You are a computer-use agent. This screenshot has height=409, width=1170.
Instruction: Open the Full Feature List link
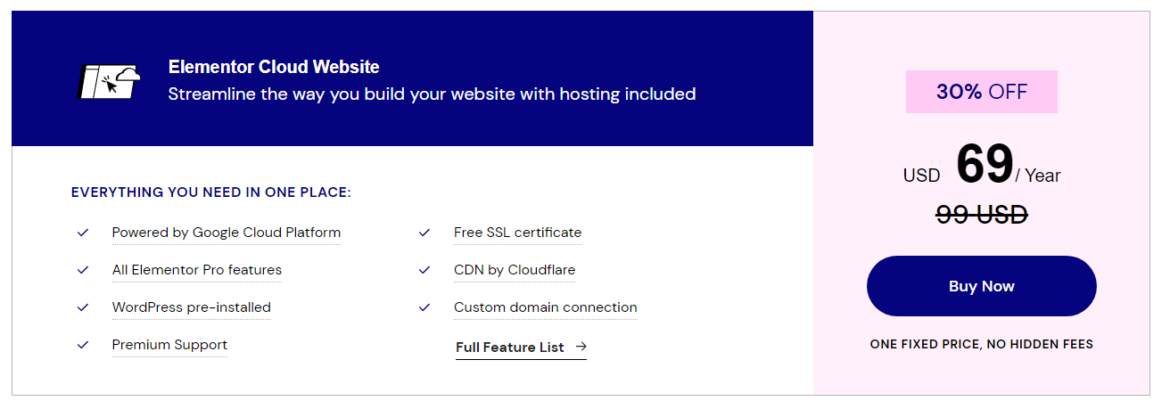[510, 347]
